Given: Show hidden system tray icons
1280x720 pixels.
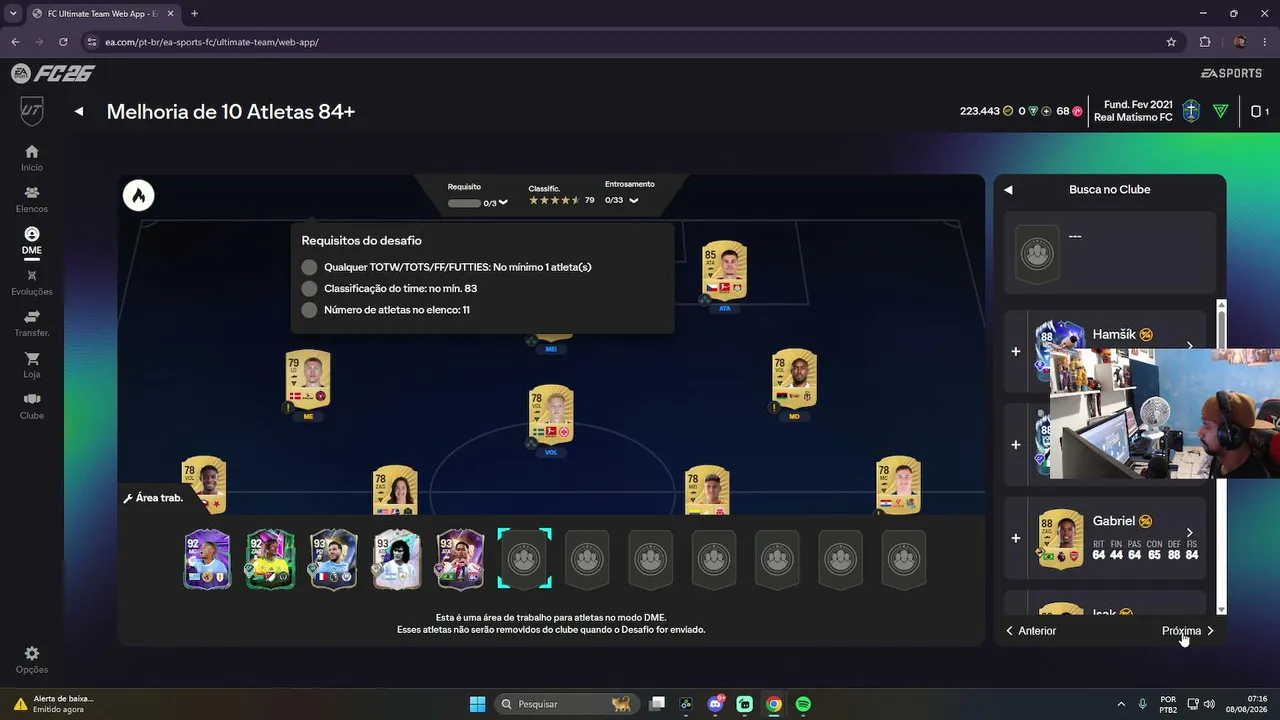Looking at the screenshot, I should point(1120,704).
